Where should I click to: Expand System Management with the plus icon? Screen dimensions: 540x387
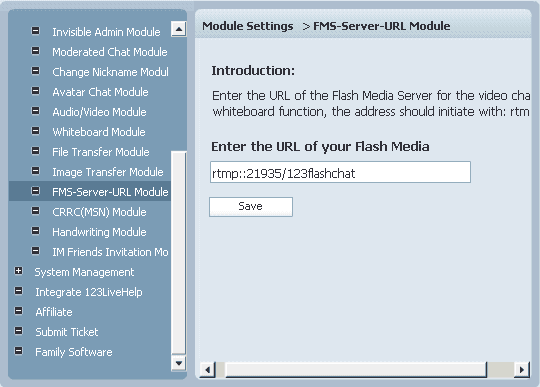[19, 271]
